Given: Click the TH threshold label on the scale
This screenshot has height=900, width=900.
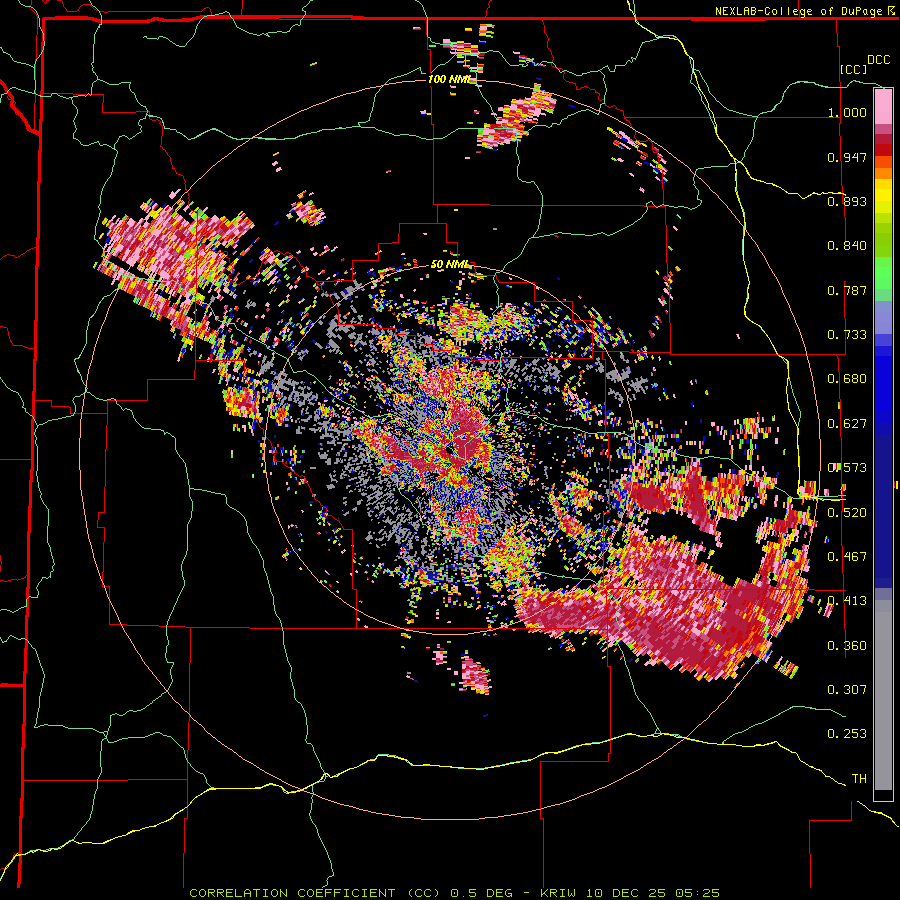Looking at the screenshot, I should (x=859, y=778).
